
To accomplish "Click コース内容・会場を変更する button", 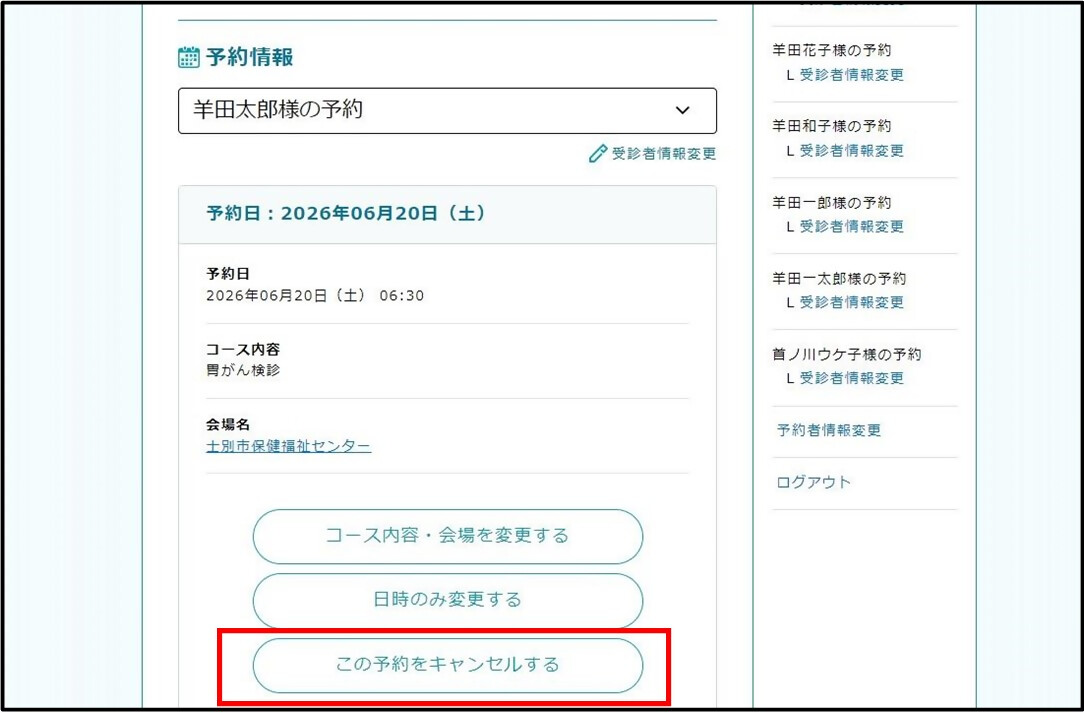I will [x=447, y=537].
